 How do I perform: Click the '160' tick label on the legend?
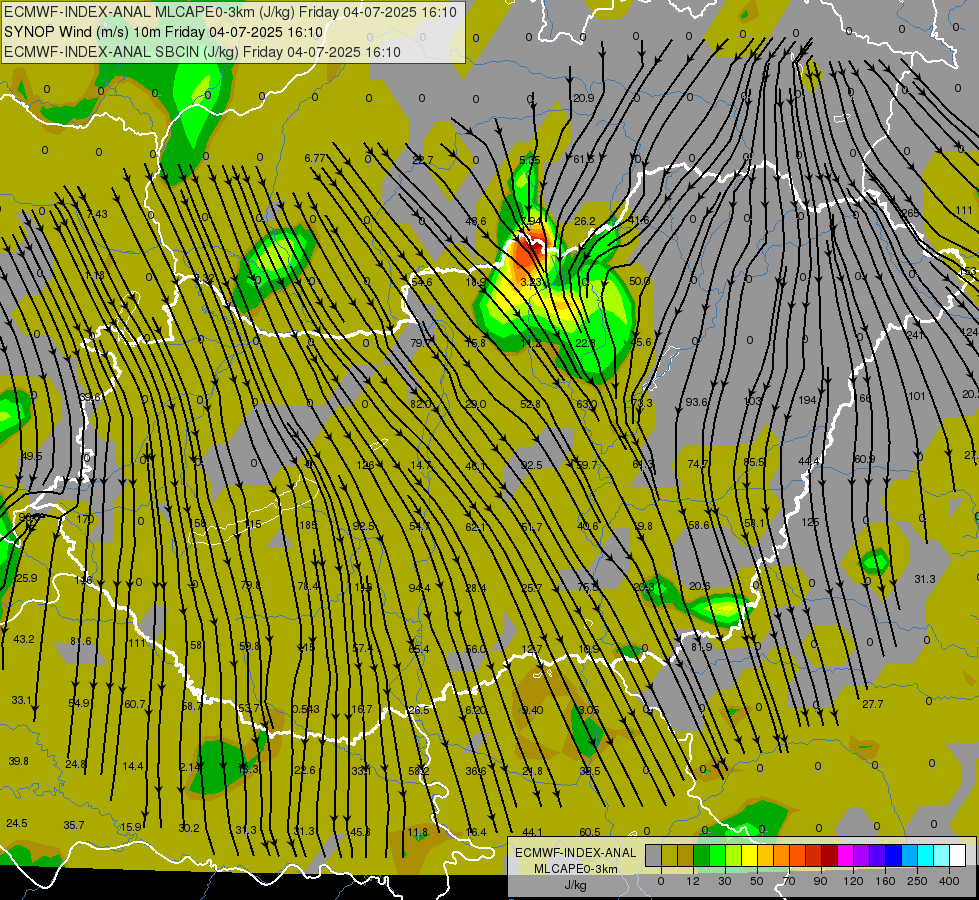point(885,881)
